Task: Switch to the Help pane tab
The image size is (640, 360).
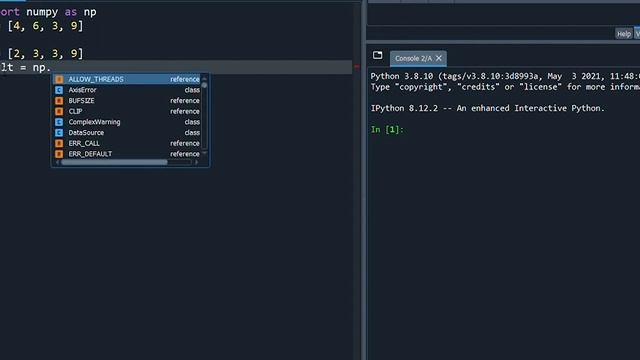Action: 623,34
